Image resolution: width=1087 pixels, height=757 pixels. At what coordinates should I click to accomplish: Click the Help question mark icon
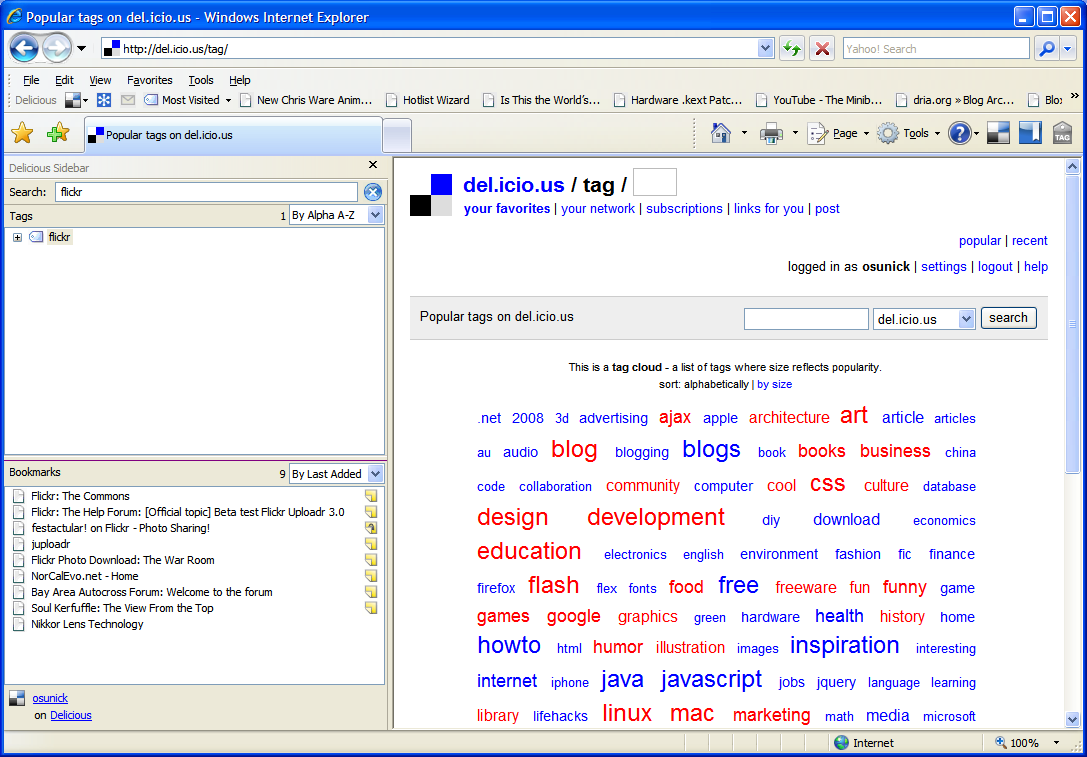click(x=959, y=133)
